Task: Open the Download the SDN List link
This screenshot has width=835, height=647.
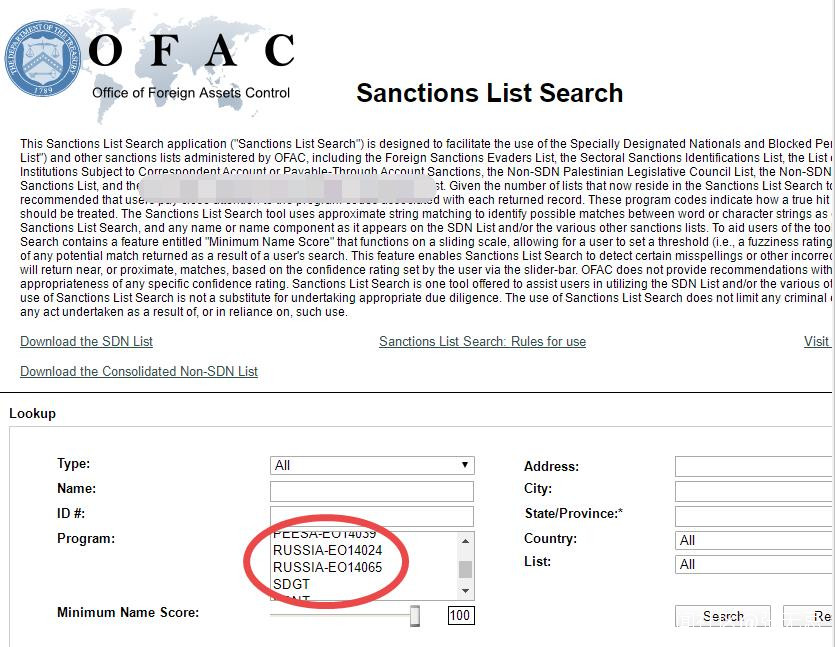Action: point(87,342)
